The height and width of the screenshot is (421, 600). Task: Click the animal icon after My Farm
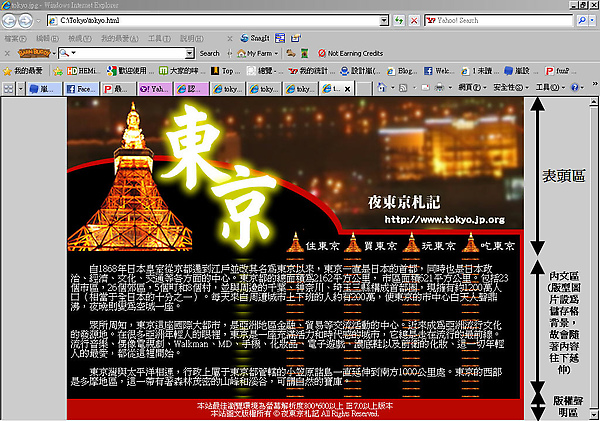[291, 53]
